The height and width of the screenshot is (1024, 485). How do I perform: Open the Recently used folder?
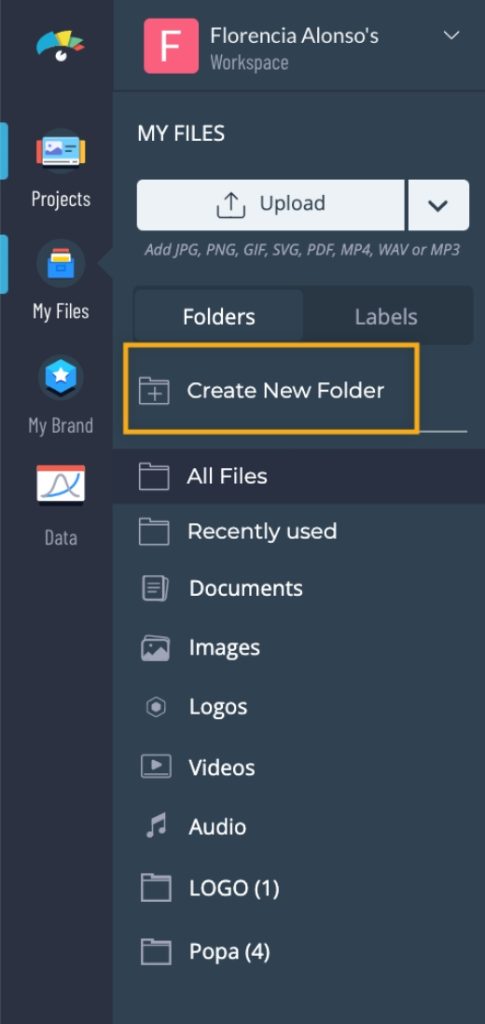(299, 532)
